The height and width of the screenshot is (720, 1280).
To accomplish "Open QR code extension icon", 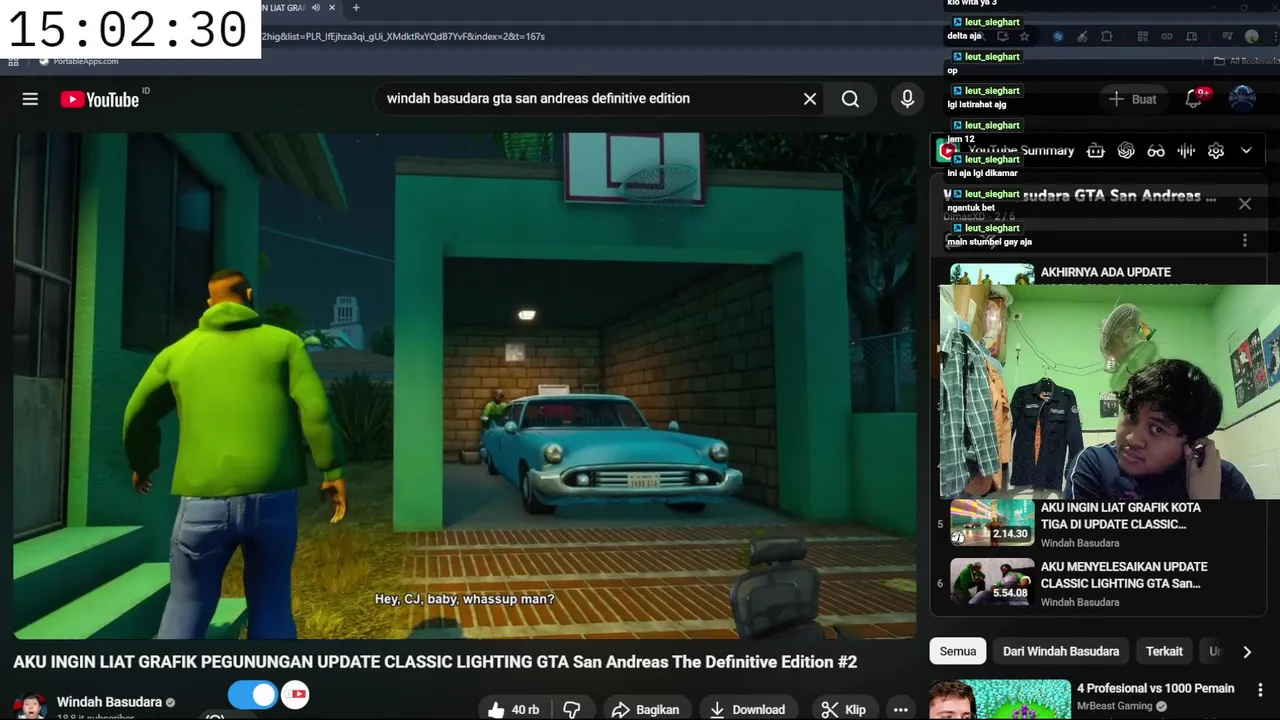I will [1142, 36].
